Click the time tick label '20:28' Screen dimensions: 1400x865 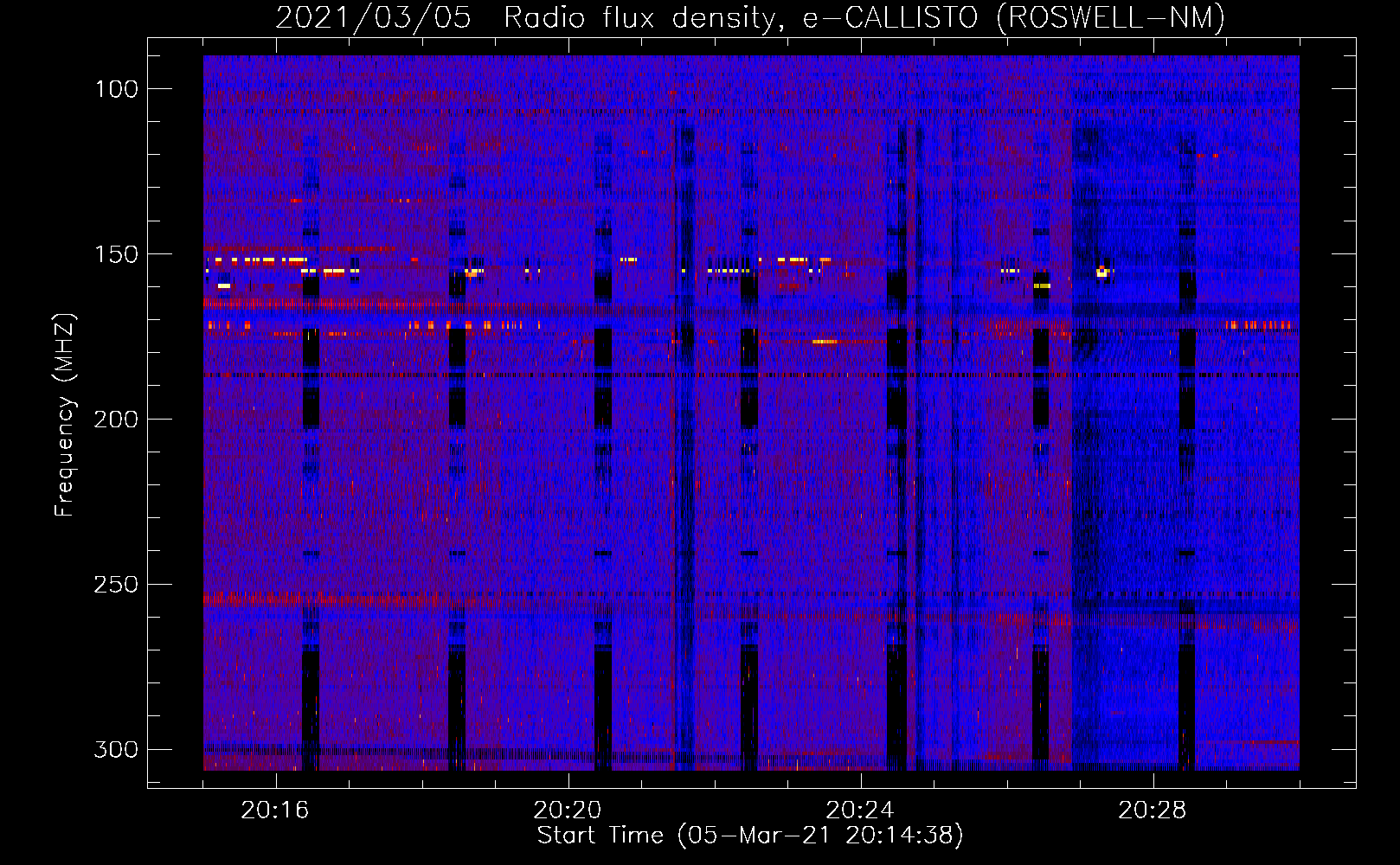[x=1153, y=811]
